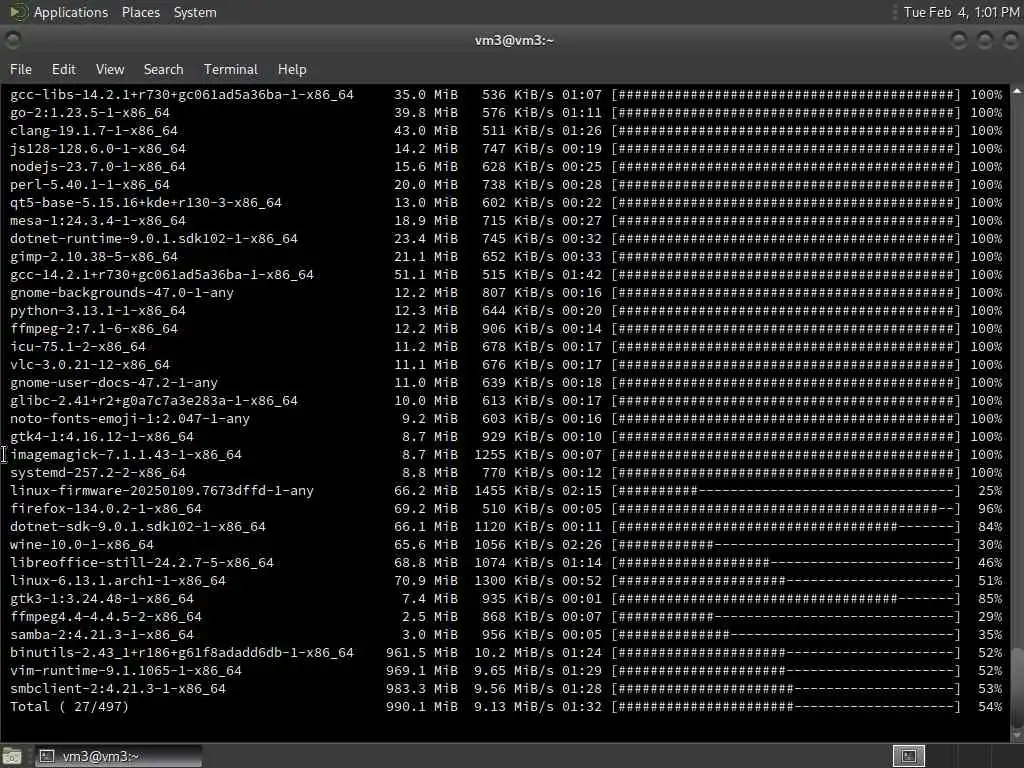Click the vm3@vm3:~ window title text
Screen dimensions: 1024x768
coord(514,40)
